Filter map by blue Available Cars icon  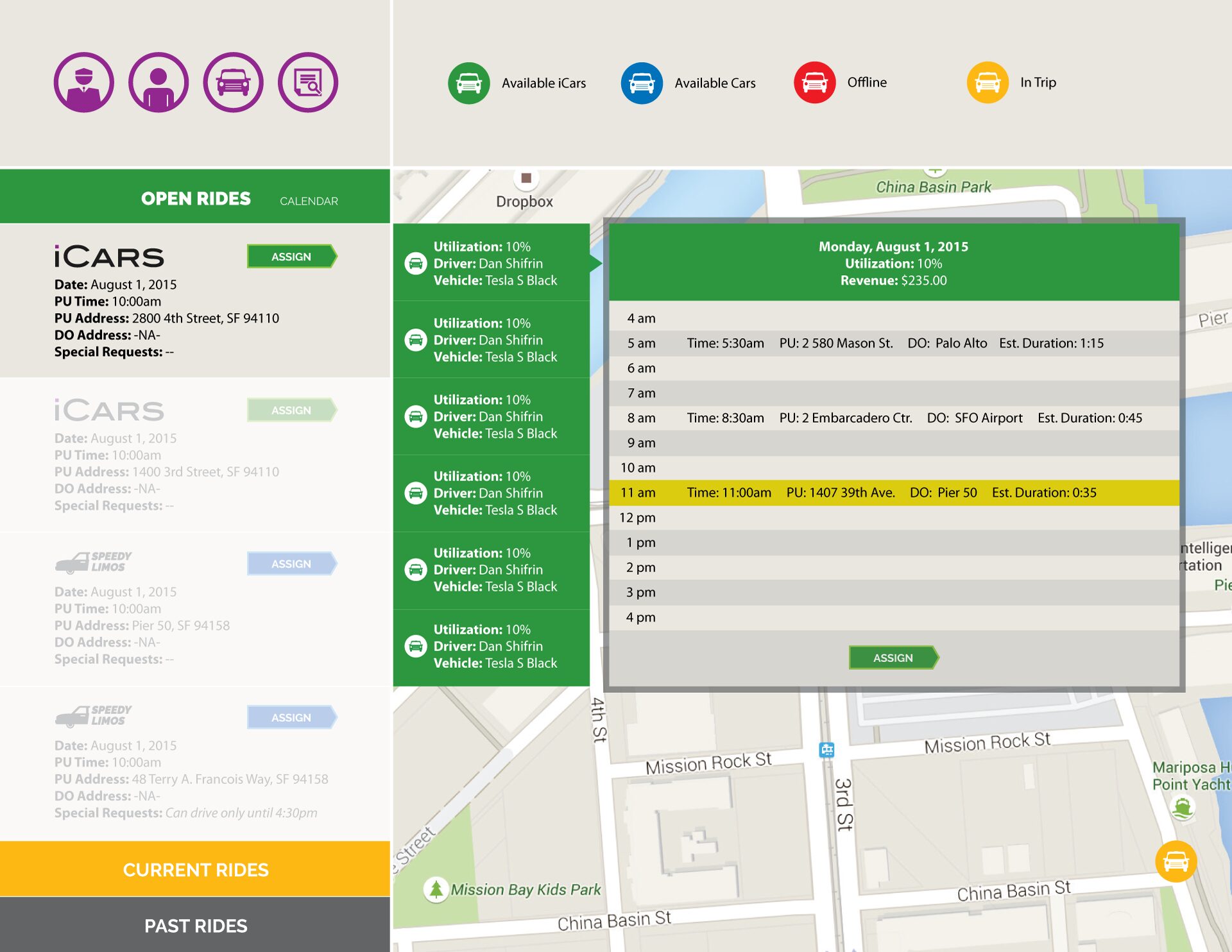[642, 83]
